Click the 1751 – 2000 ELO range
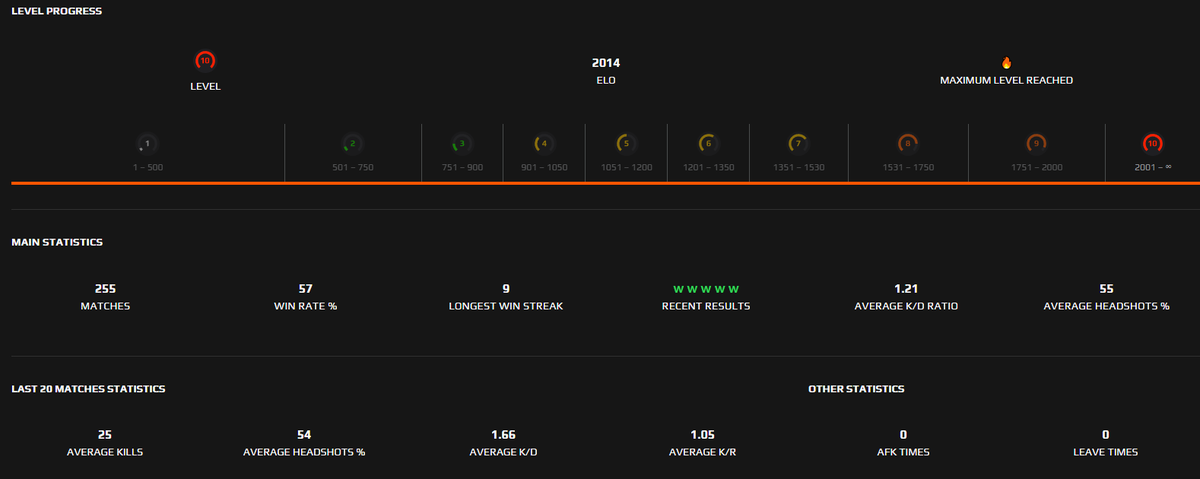This screenshot has width=1200, height=479. coord(1036,167)
